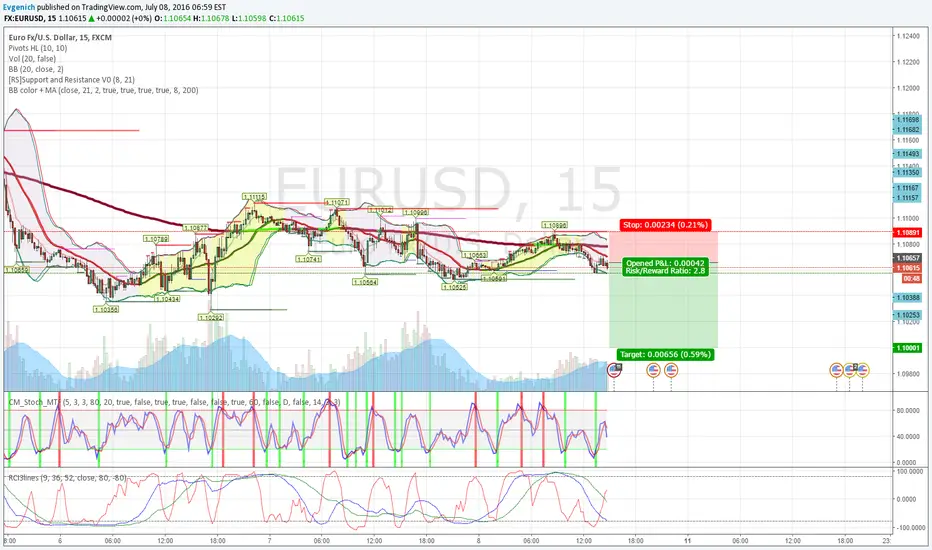Click the 1.10564 pivot low label
This screenshot has width=932, height=550.
[x=365, y=282]
